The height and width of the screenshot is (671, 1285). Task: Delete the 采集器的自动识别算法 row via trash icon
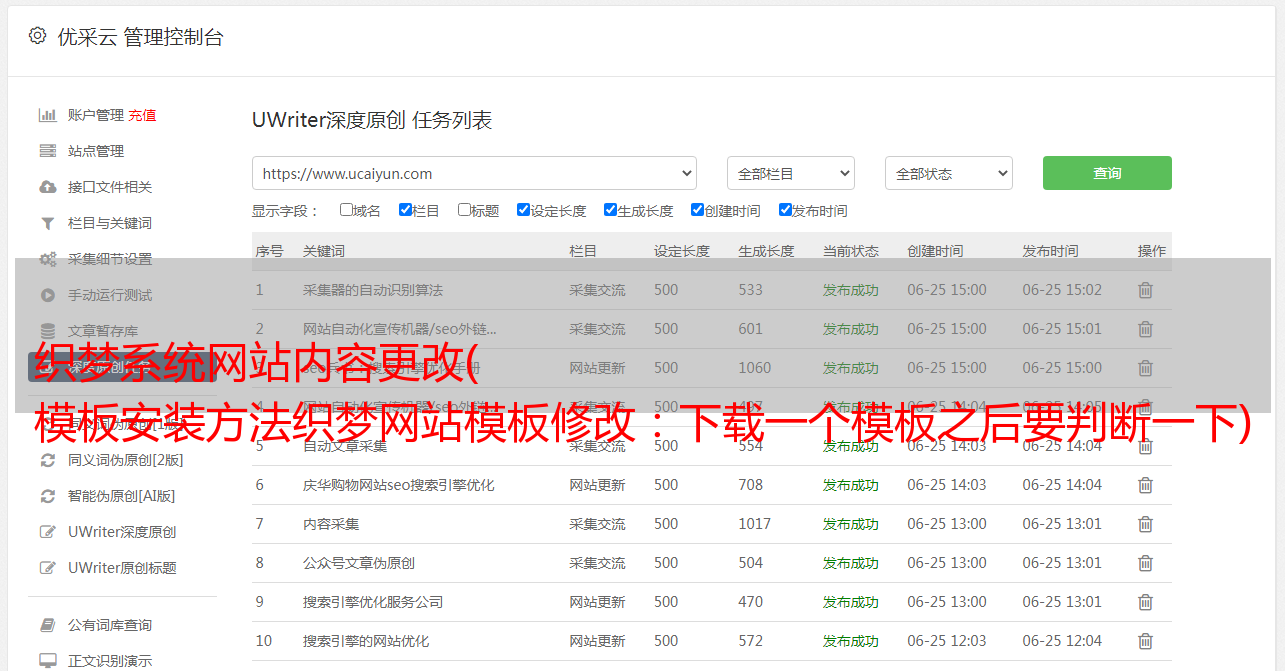coord(1146,290)
